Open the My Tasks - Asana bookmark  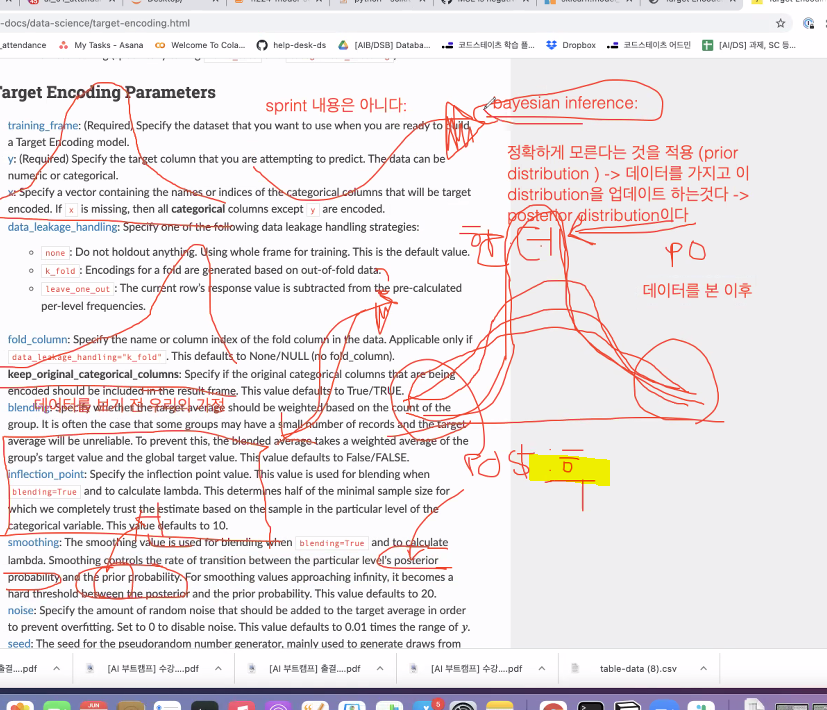(101, 45)
